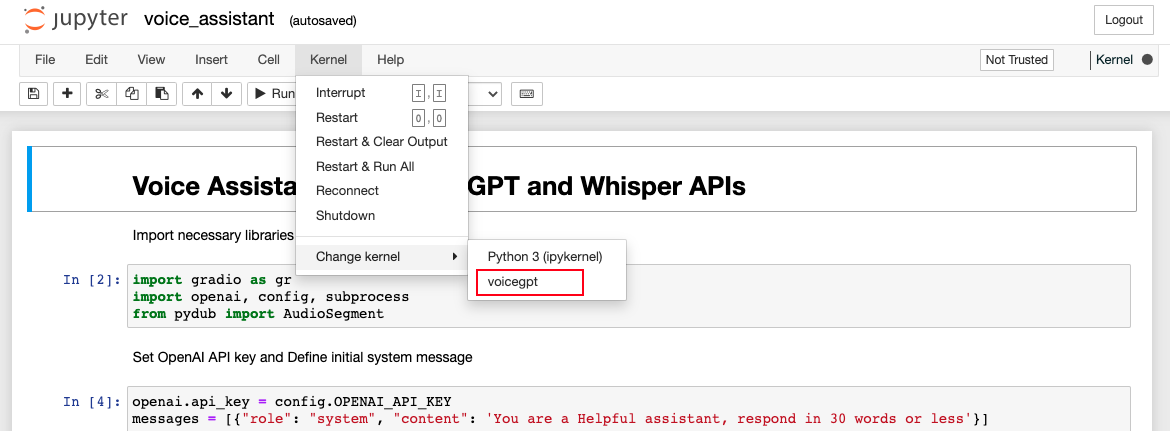Select Restart & Run All
The height and width of the screenshot is (431, 1170).
(x=382, y=166)
